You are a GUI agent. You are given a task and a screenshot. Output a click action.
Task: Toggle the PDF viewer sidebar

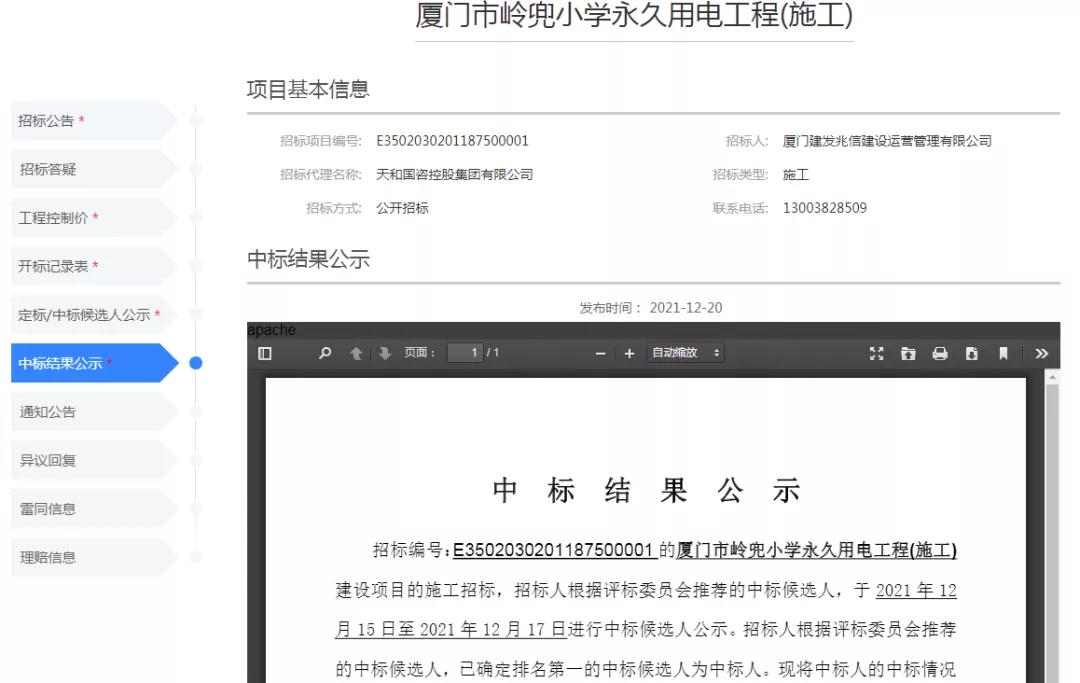[x=265, y=353]
